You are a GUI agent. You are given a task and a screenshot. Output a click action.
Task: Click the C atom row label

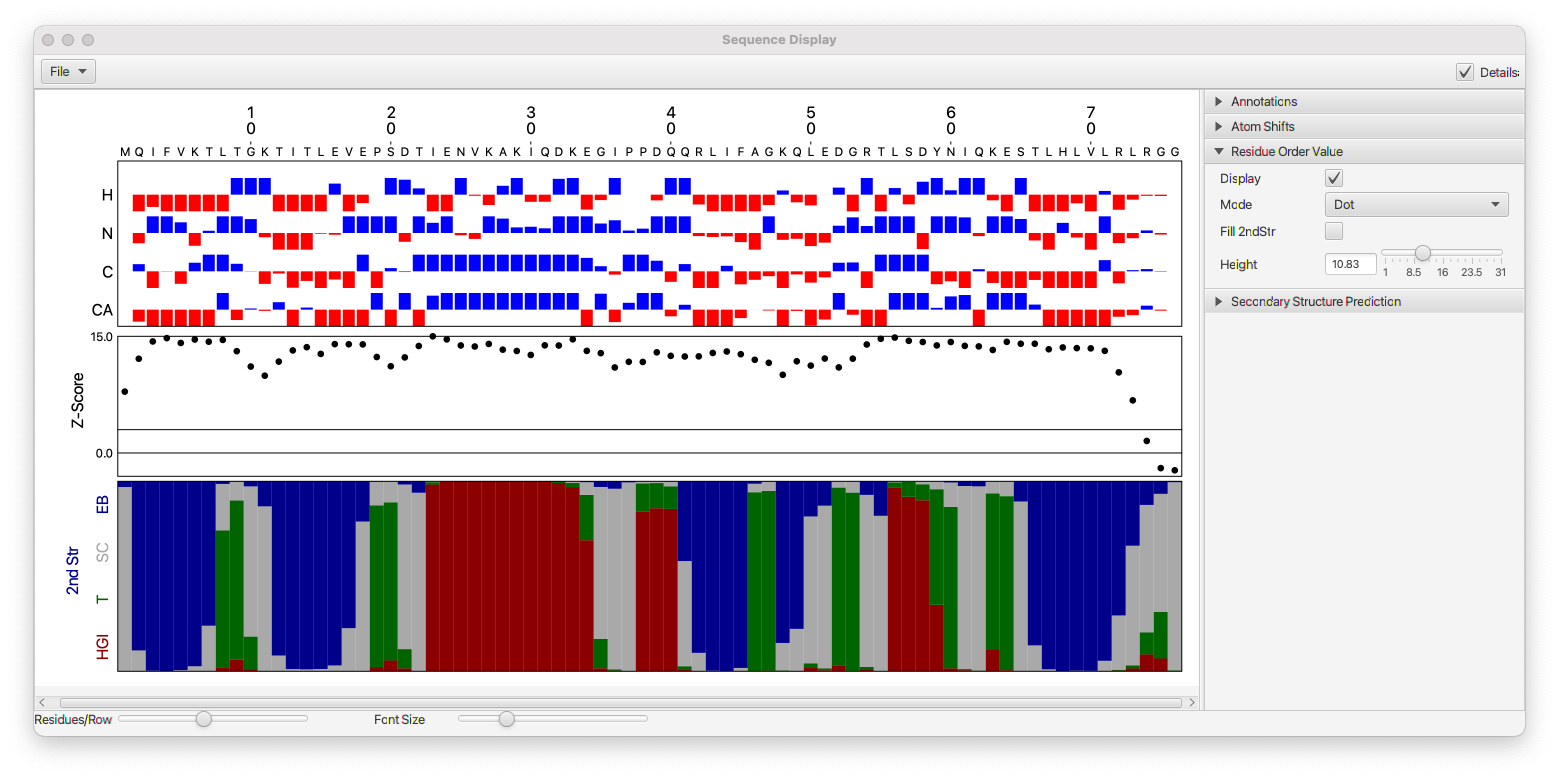click(x=107, y=272)
